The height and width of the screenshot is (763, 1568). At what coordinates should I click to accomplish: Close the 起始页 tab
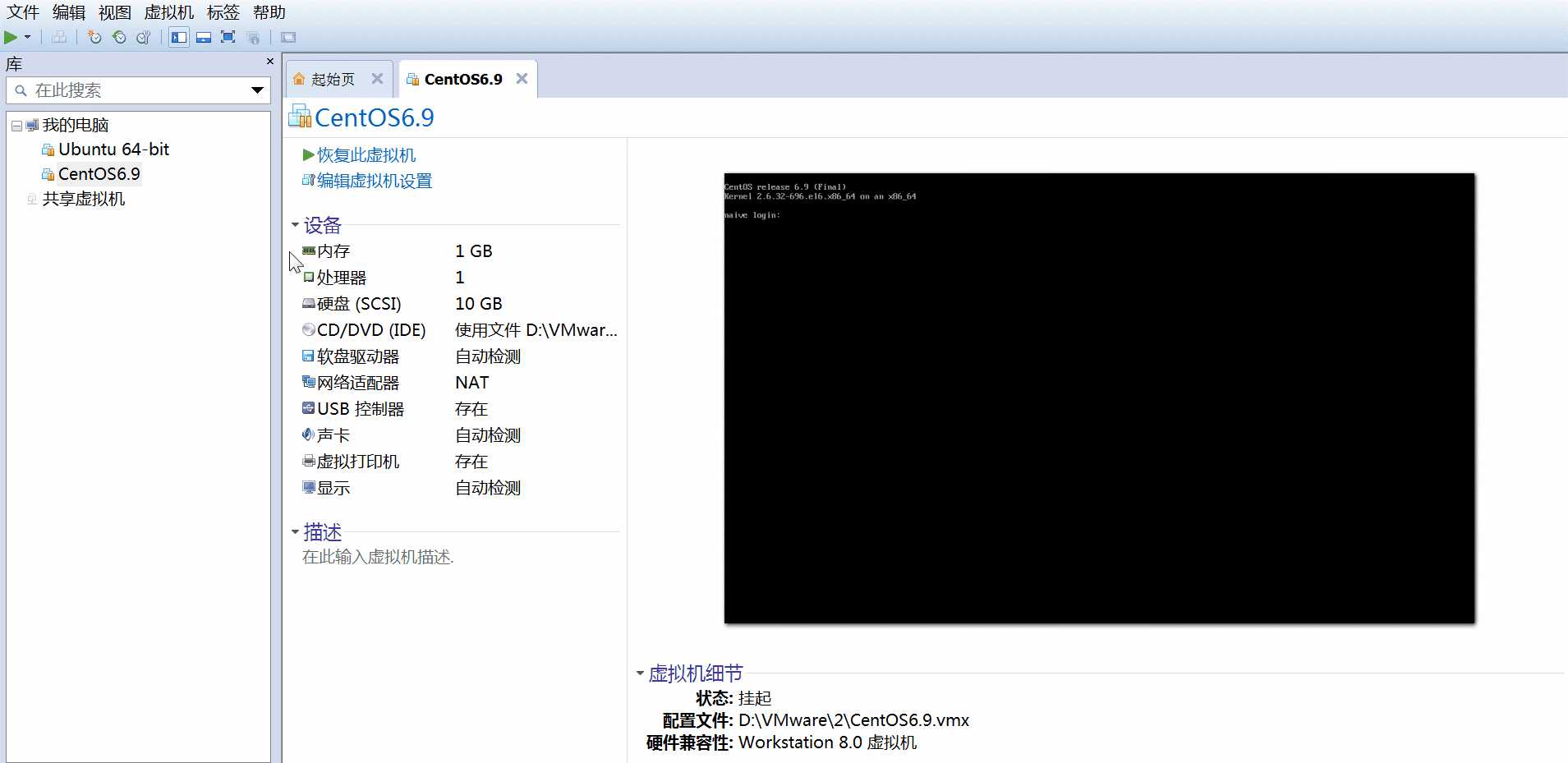[x=377, y=79]
